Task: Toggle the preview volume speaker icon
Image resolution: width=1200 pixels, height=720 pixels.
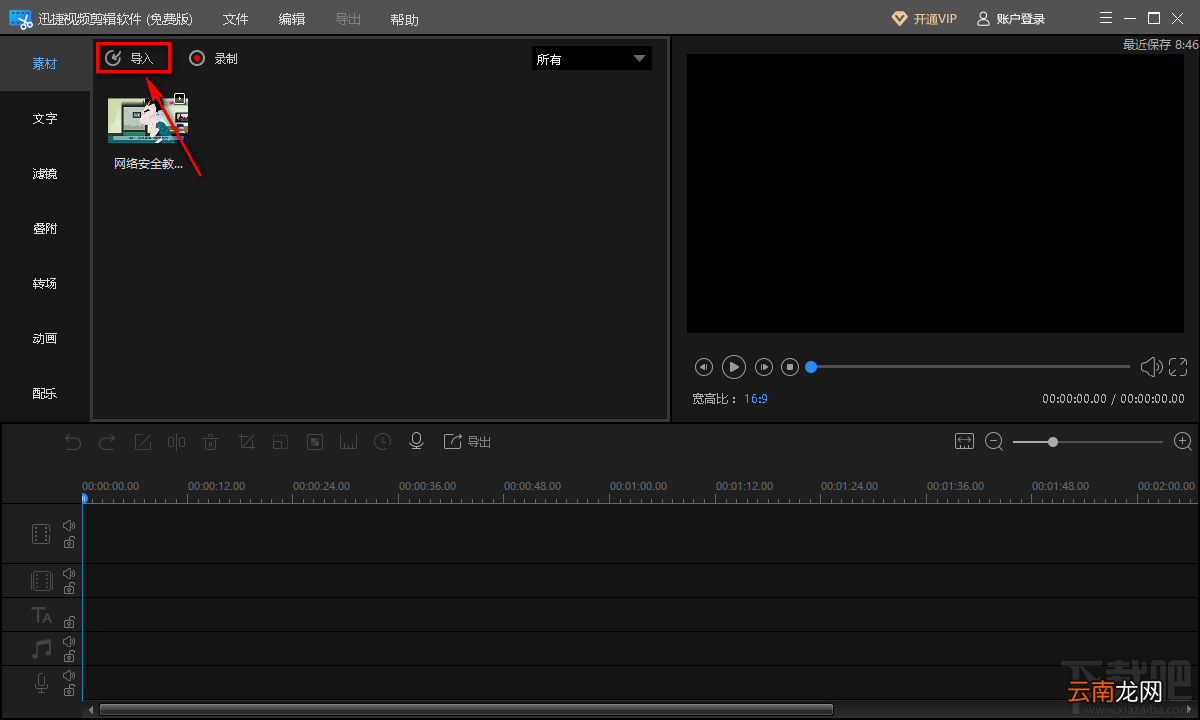Action: [1151, 367]
